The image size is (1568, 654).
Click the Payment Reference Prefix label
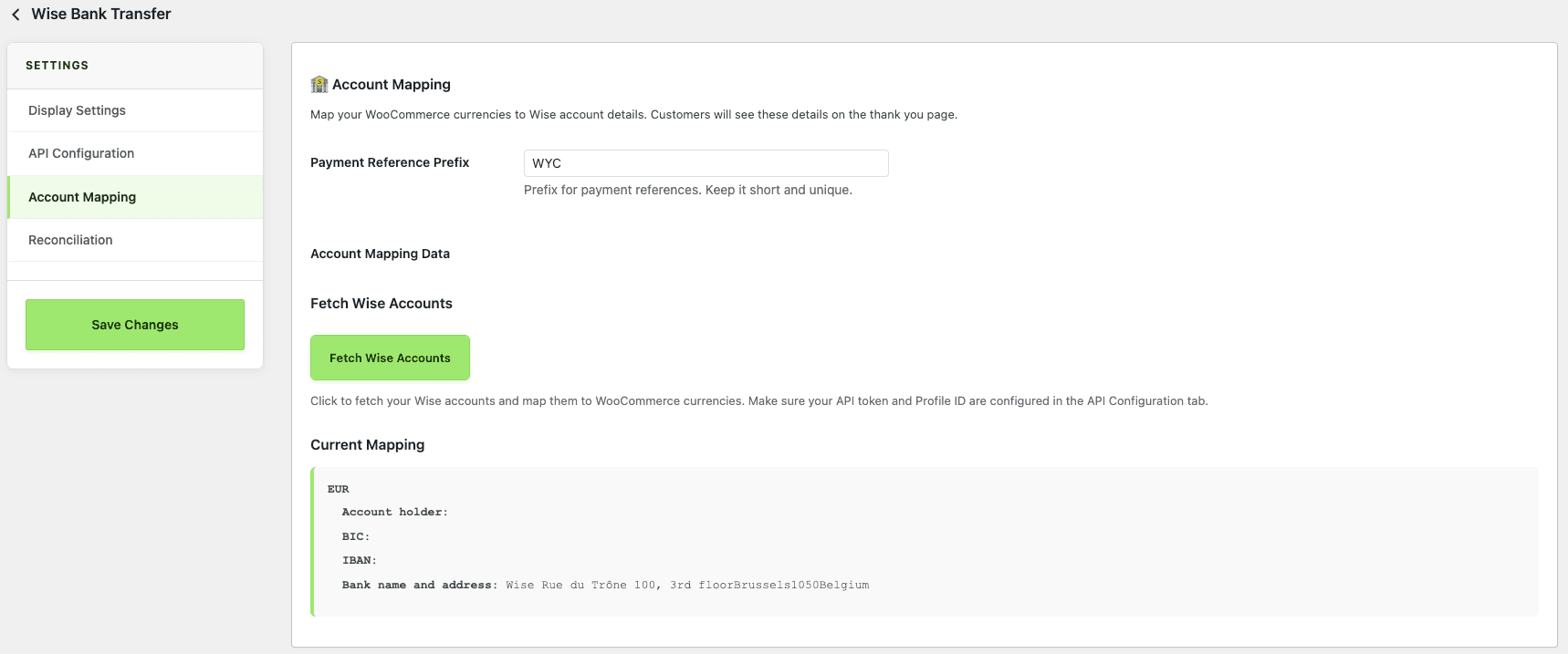pos(390,162)
